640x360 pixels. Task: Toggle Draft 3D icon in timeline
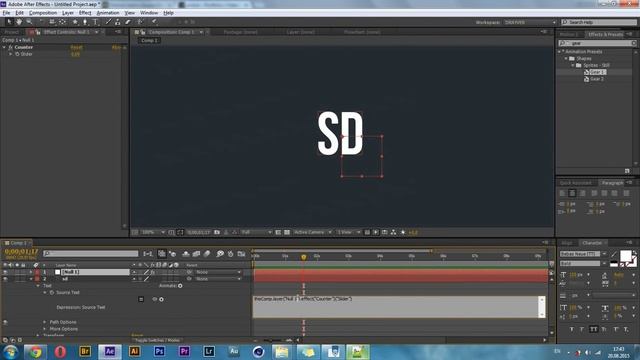pyautogui.click(x=172, y=254)
